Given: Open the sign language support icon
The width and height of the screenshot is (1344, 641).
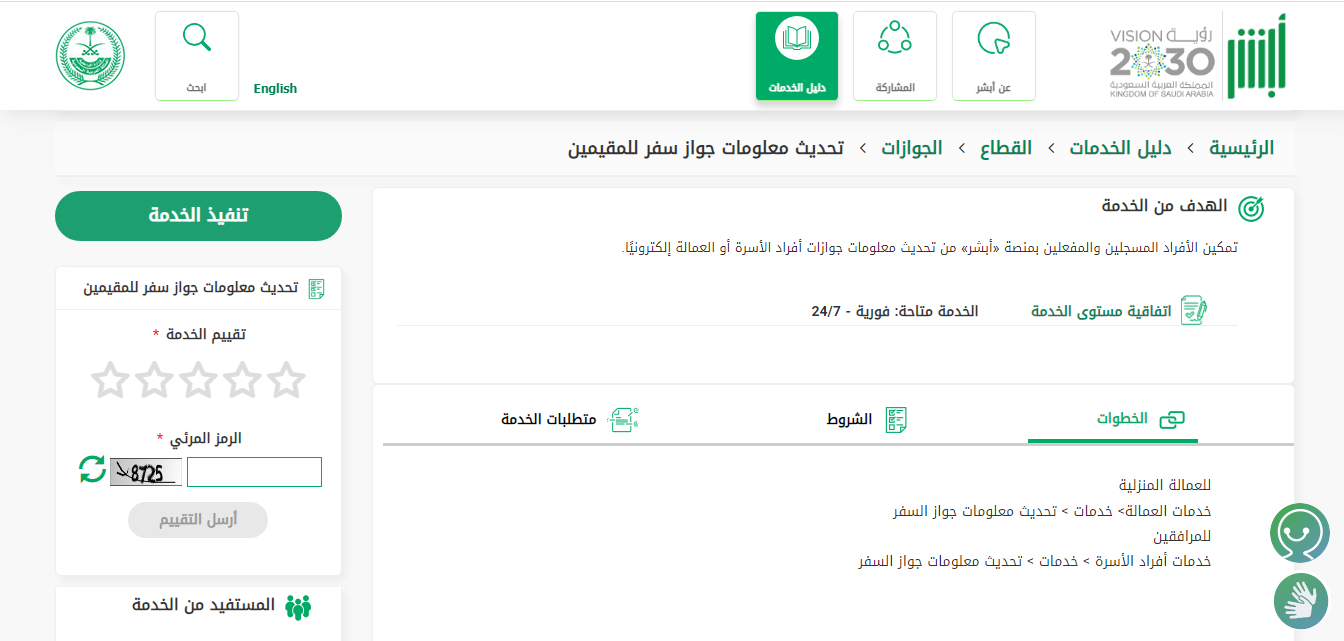Looking at the screenshot, I should (x=1300, y=601).
